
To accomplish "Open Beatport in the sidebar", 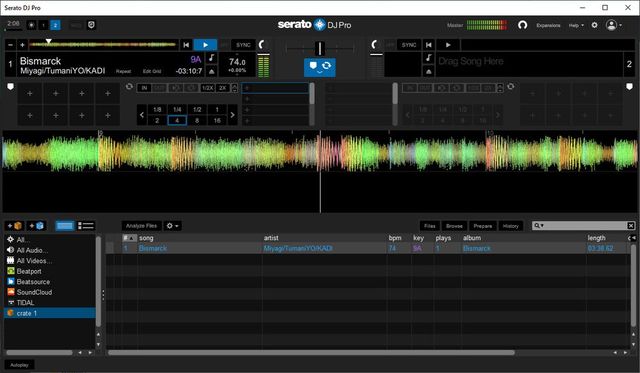I will [x=50, y=271].
